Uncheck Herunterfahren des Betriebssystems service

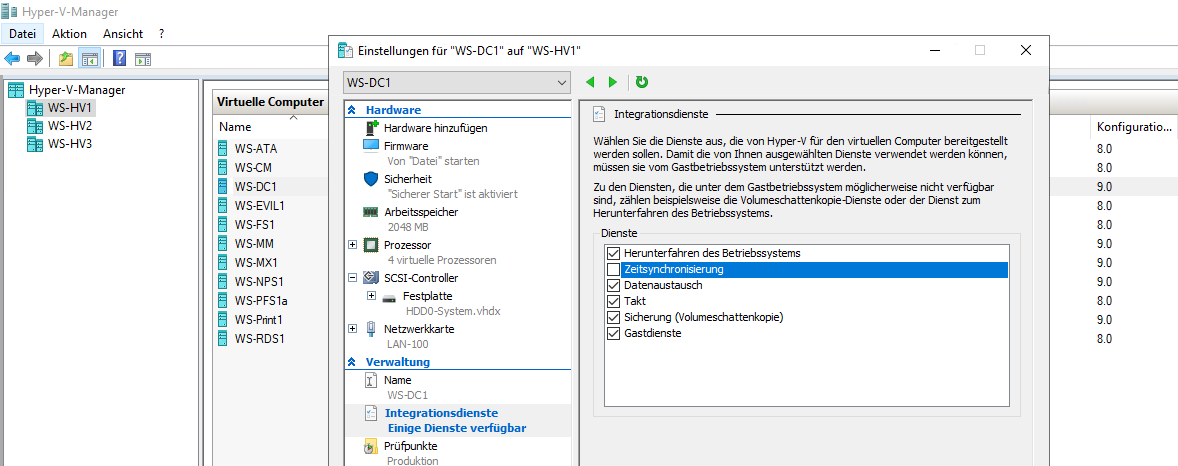[x=613, y=253]
